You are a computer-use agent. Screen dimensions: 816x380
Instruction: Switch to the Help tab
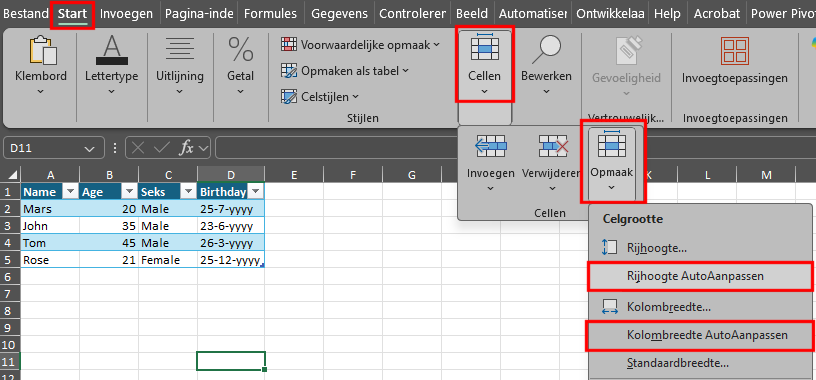[x=667, y=14]
